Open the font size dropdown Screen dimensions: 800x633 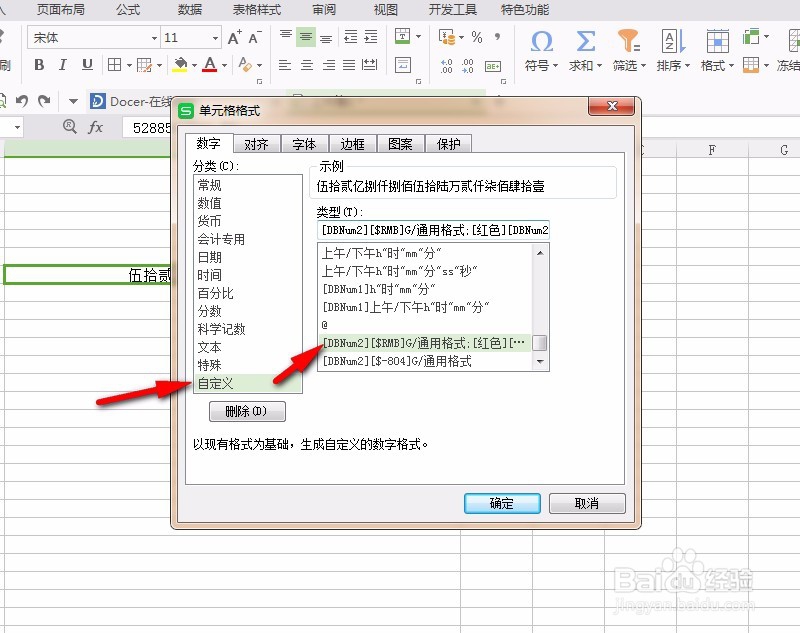[217, 37]
